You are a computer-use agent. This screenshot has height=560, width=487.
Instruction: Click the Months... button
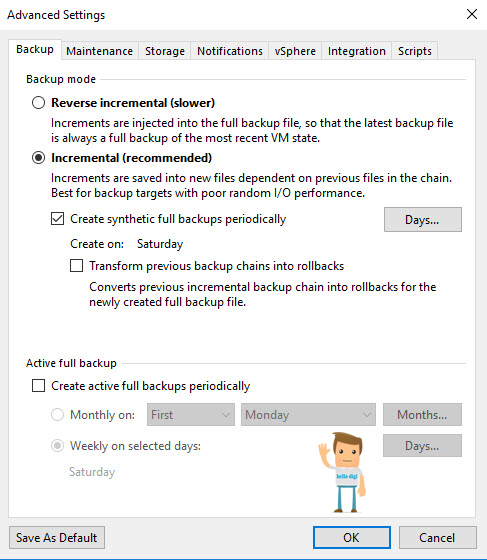point(422,415)
